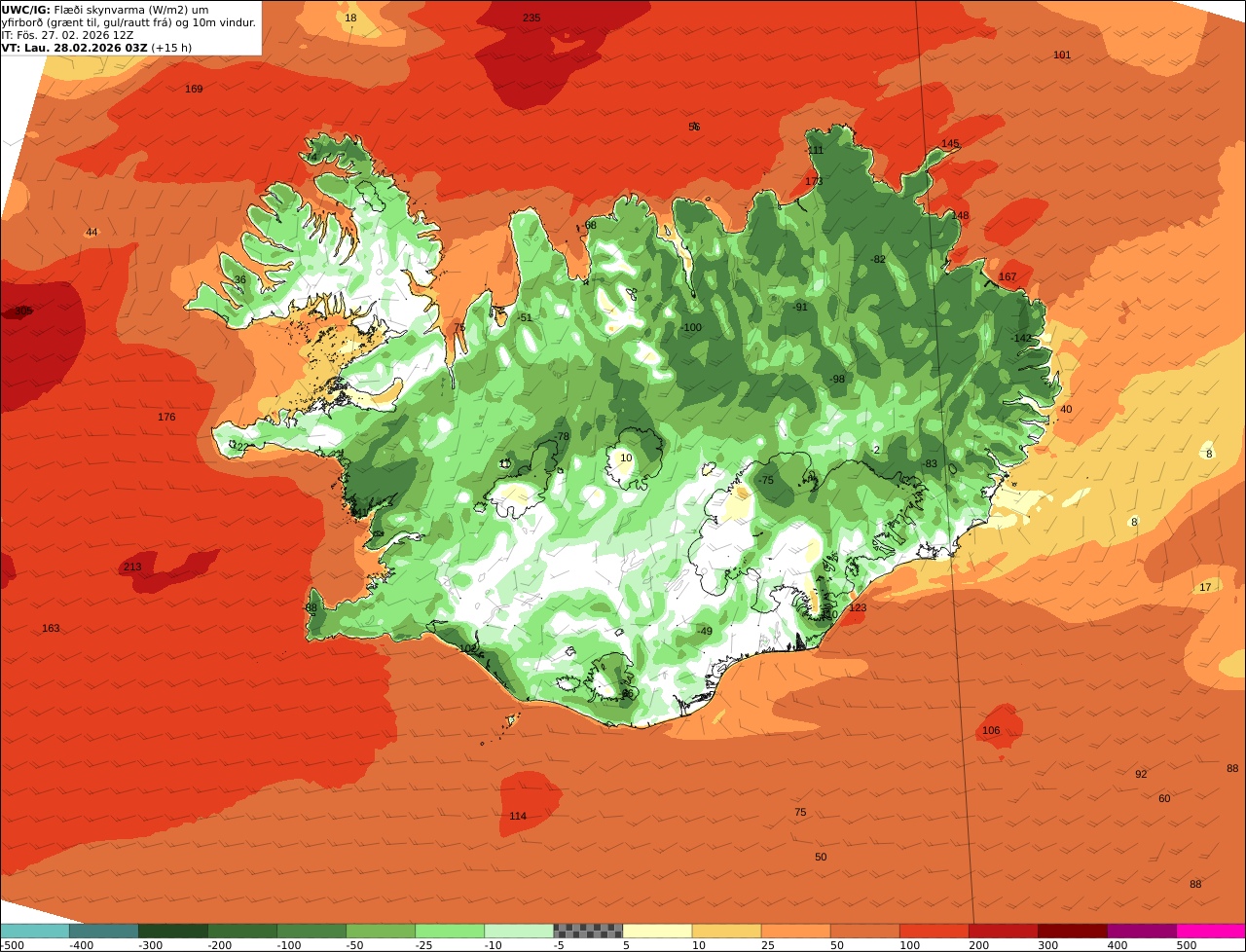Screen dimensions: 1246x952
Task: Click the purple legend swatch labeled 400
Action: point(1141,931)
